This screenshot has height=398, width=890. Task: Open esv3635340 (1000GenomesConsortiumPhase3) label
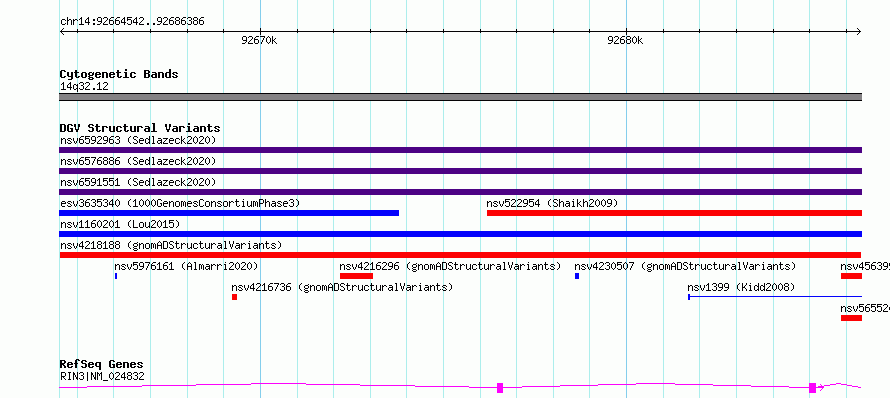pos(180,203)
